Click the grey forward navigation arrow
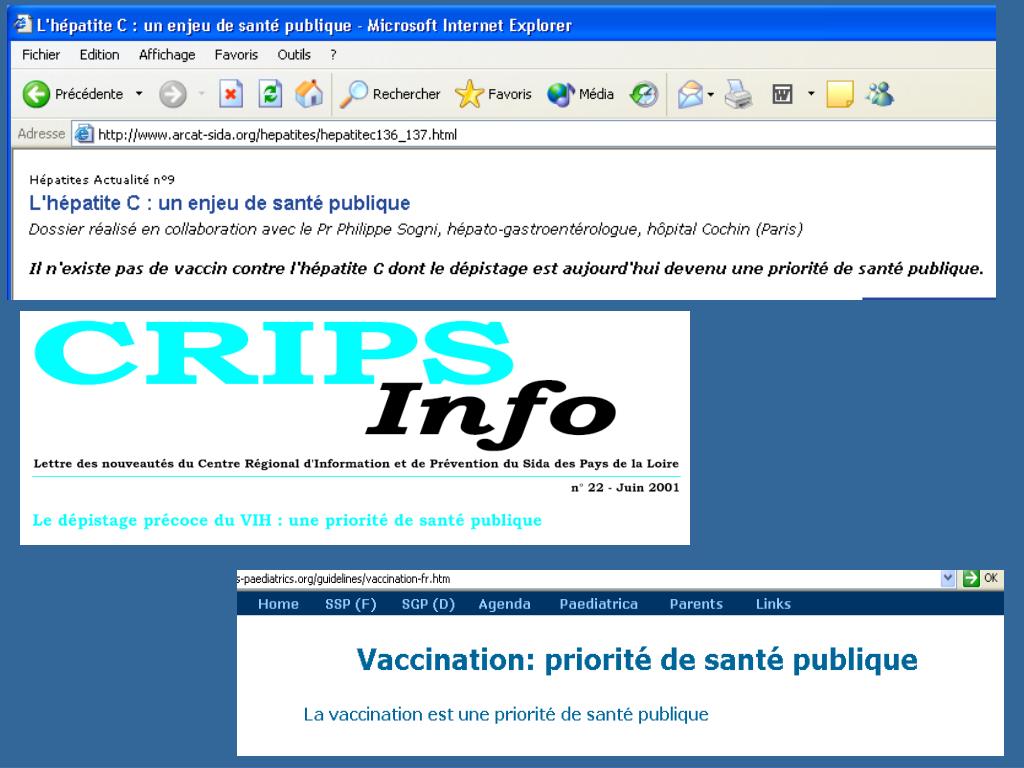Screen dimensions: 1024x768 [173, 94]
